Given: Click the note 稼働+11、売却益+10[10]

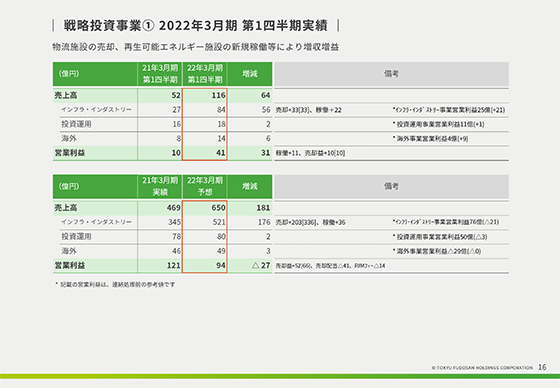Looking at the screenshot, I should point(310,153).
